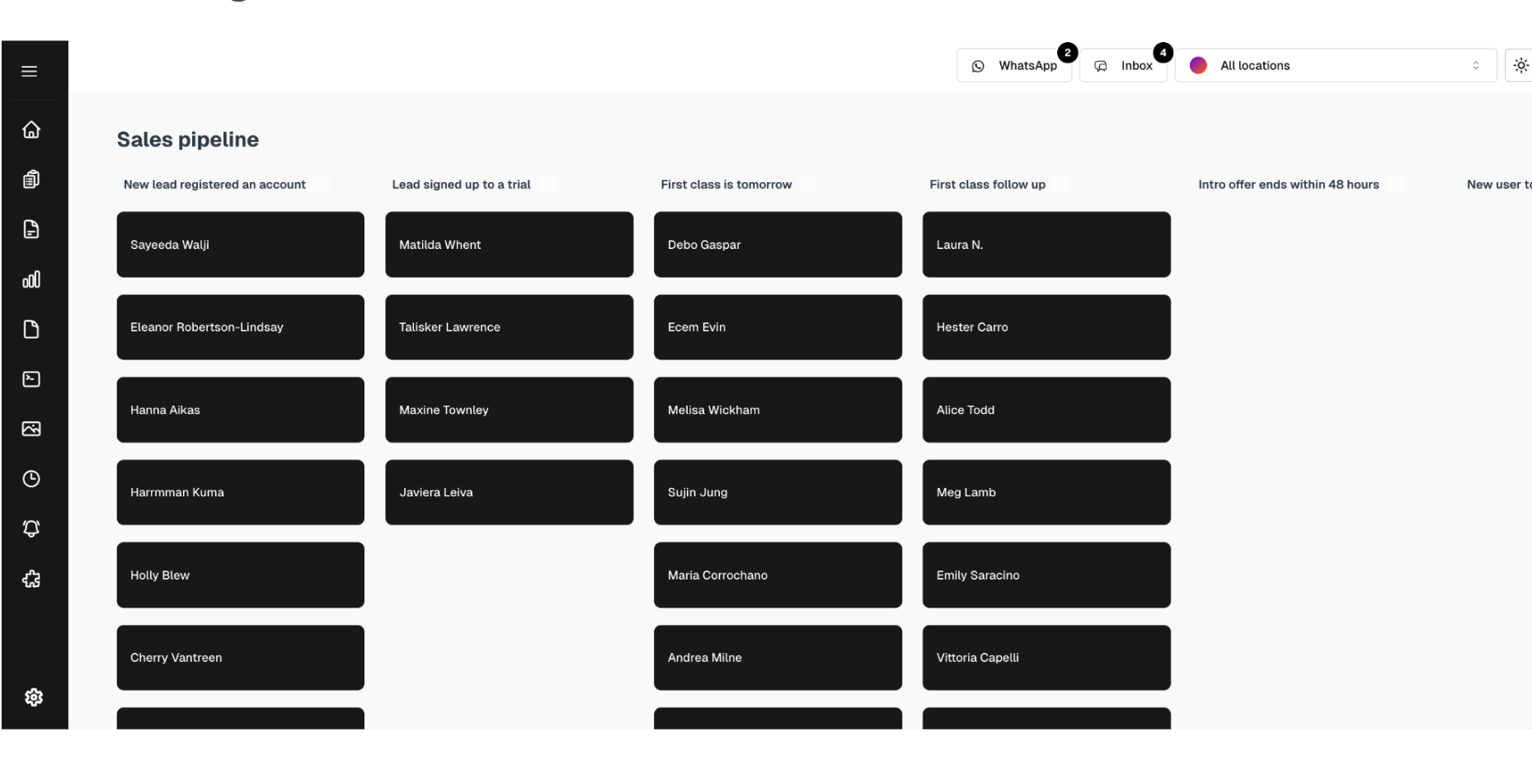Image resolution: width=1532 pixels, height=784 pixels.
Task: Go to the Home icon in the sidebar
Action: click(31, 129)
